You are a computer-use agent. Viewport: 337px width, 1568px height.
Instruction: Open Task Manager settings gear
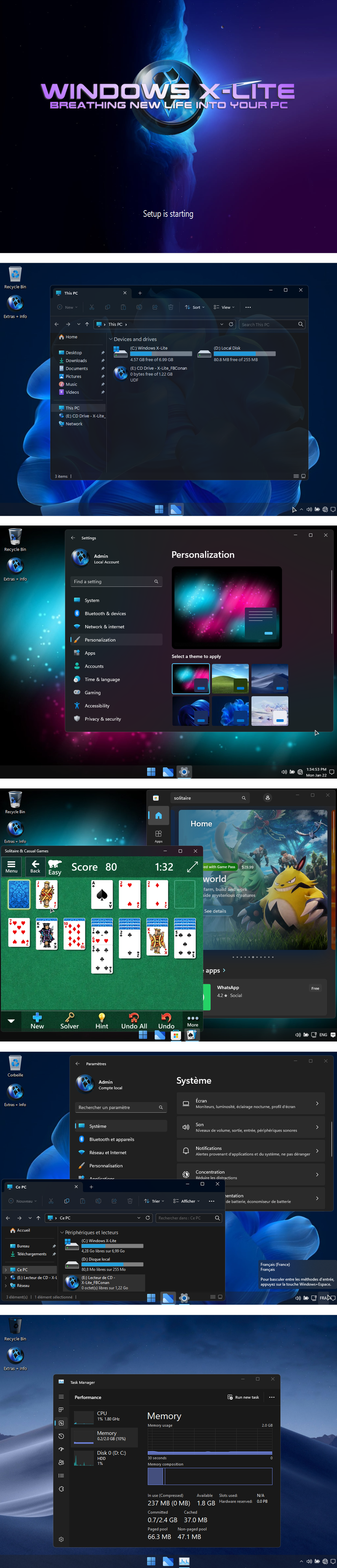point(61,1539)
